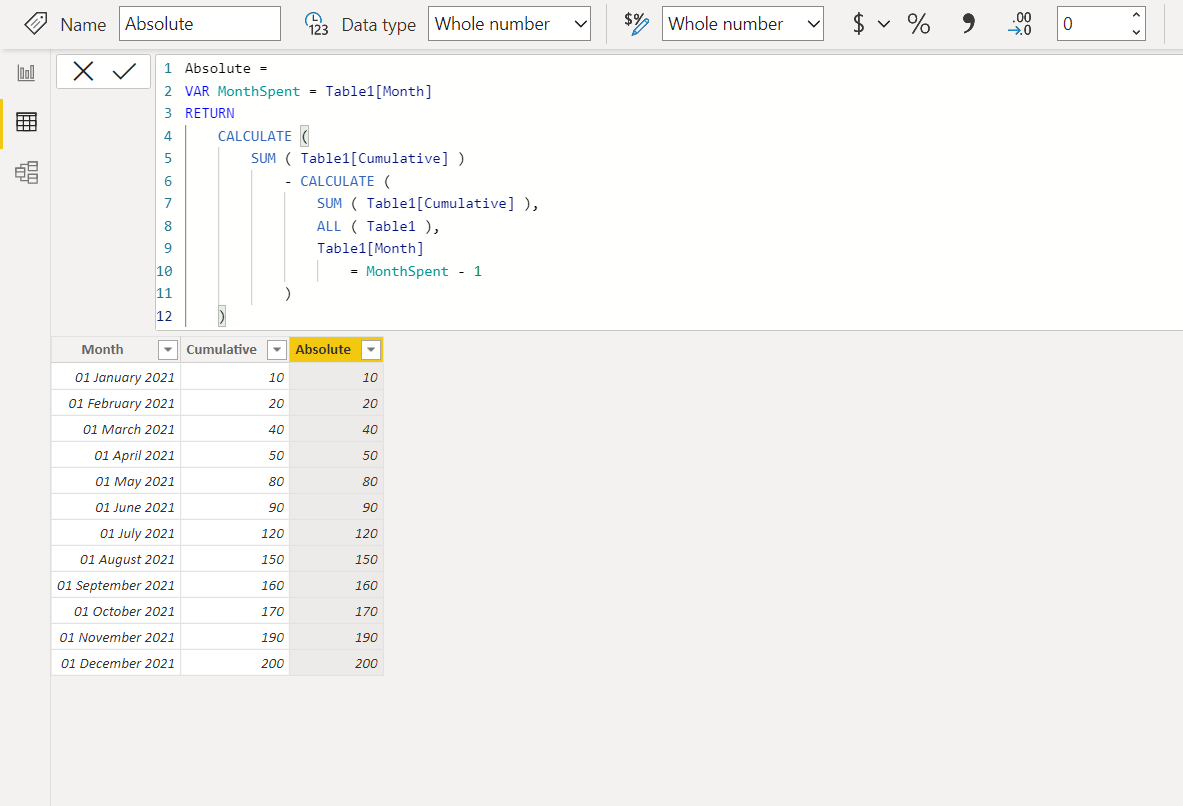Click the 01 June 2021 cell
This screenshot has width=1183, height=806.
coord(116,507)
